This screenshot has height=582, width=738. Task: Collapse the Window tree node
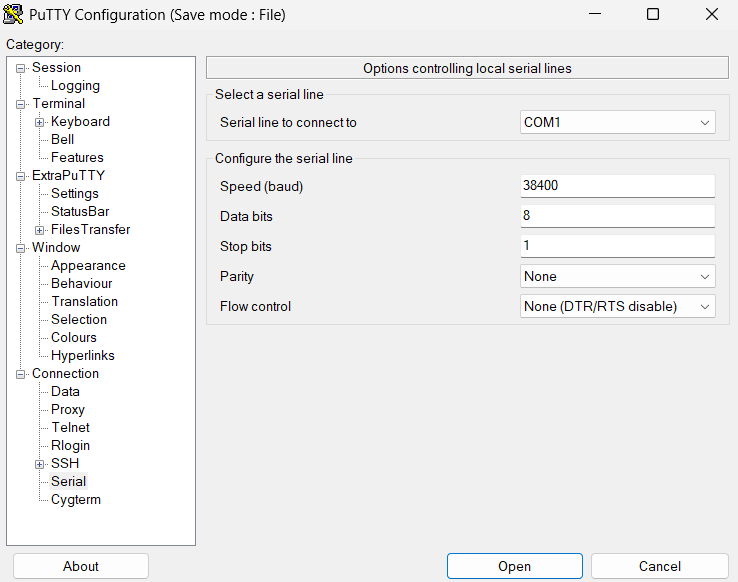pyautogui.click(x=20, y=248)
